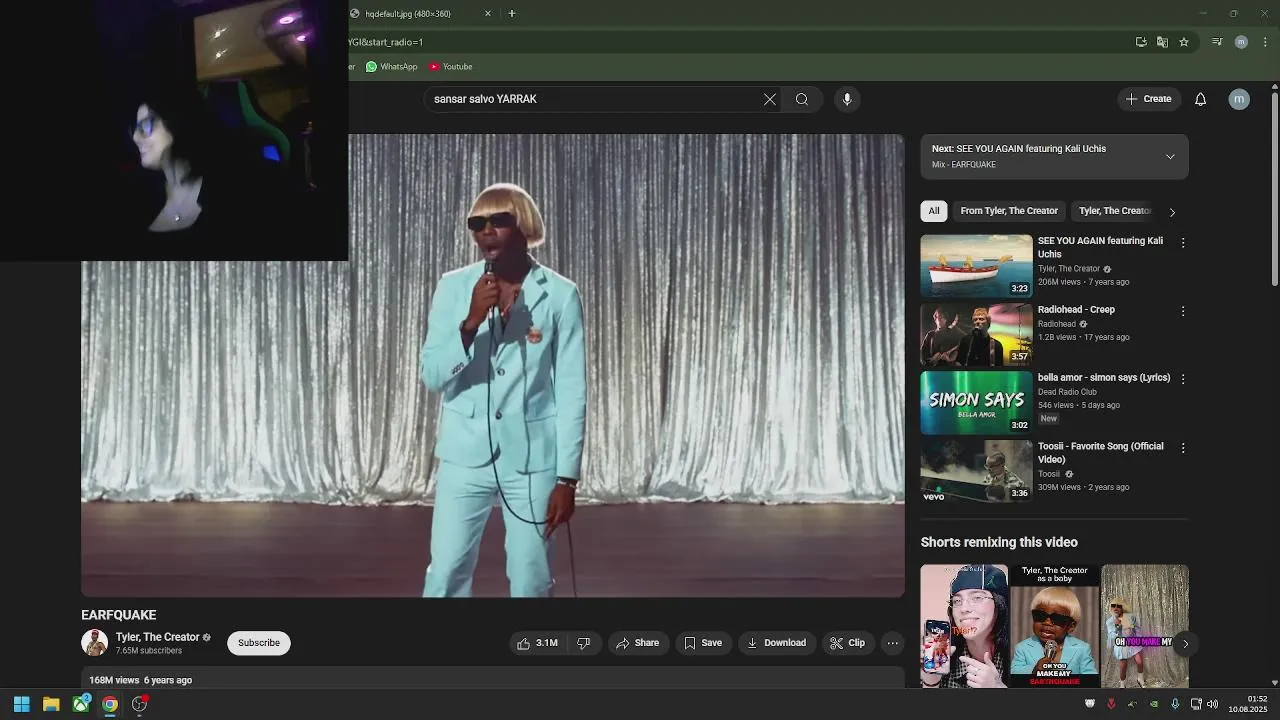This screenshot has height=720, width=1280.
Task: Open first Short with green-haired person
Action: (x=964, y=626)
